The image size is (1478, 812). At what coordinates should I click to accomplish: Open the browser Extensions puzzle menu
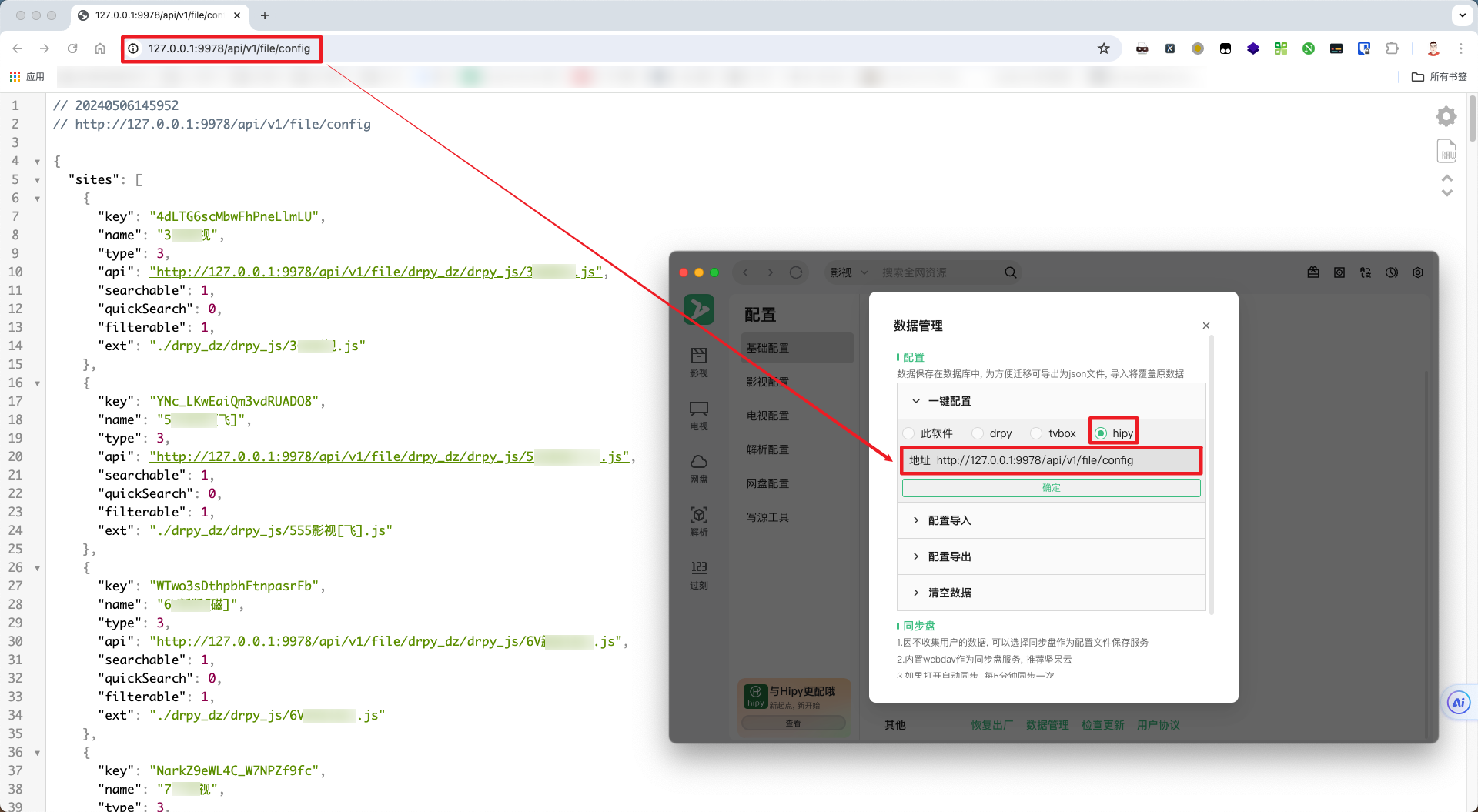coord(1392,48)
